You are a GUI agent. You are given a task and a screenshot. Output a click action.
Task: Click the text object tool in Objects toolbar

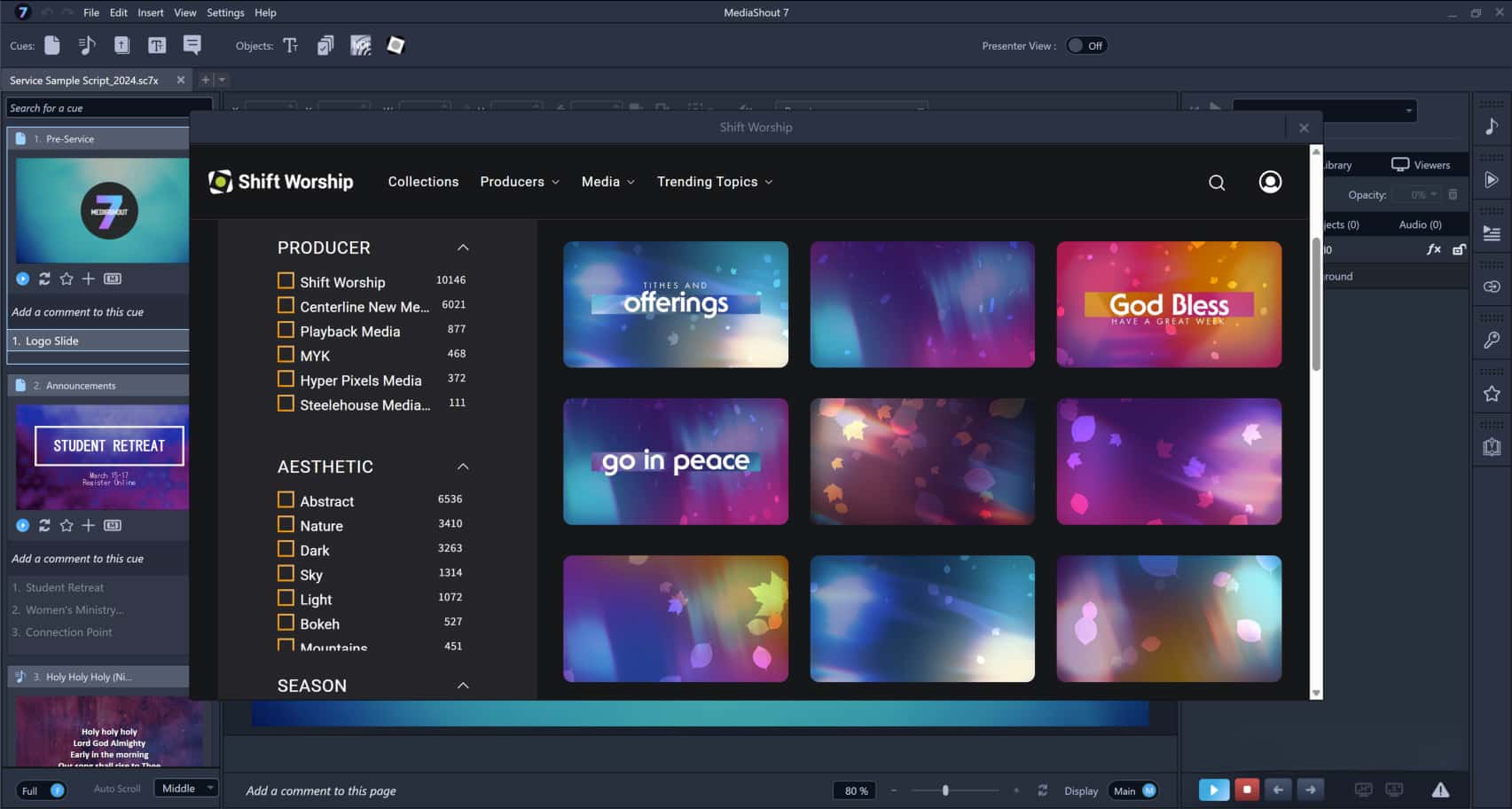click(x=291, y=46)
